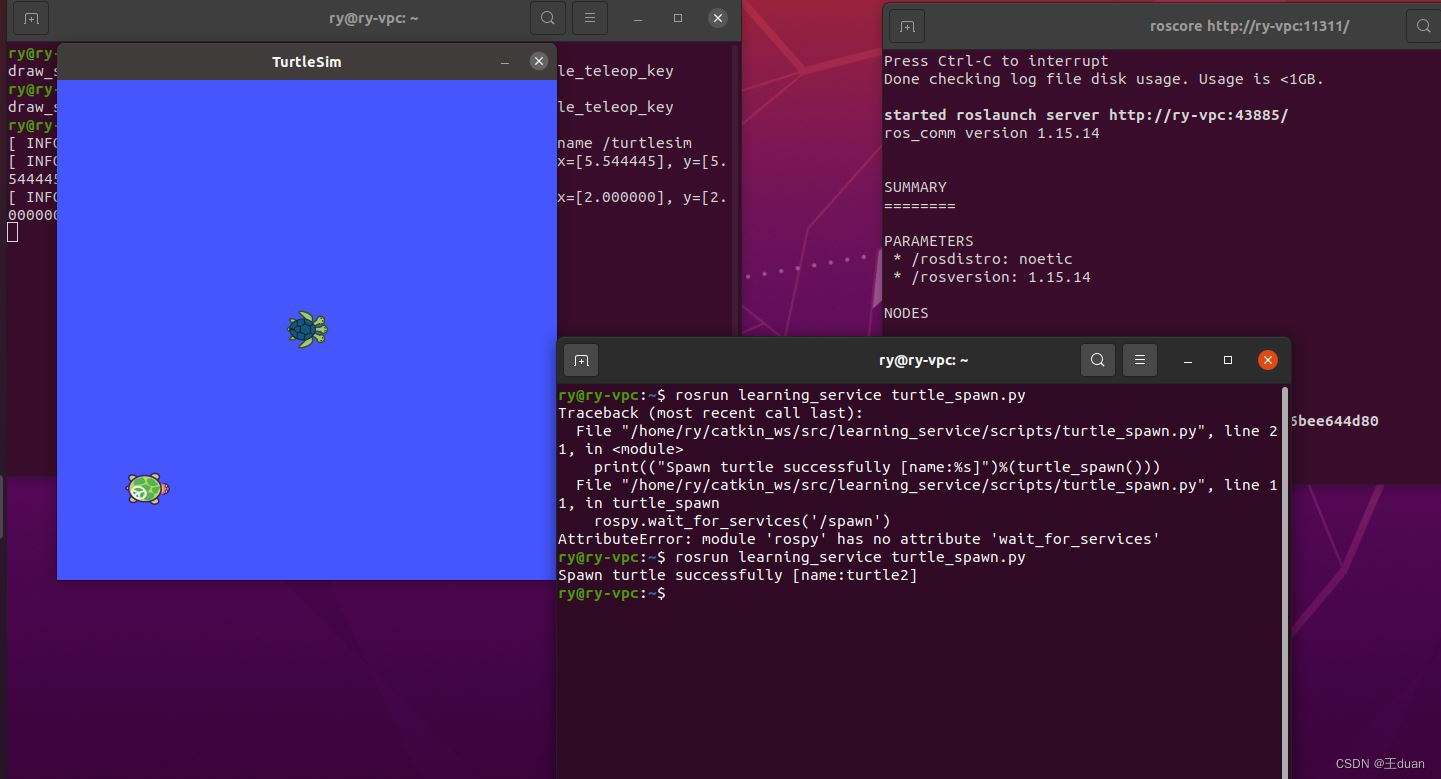Click 'Done checking log file disk usage' line
1441x779 pixels.
[x=1104, y=79]
